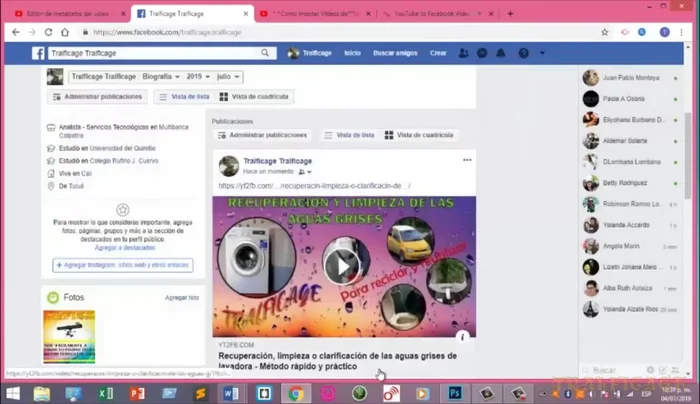
Task: Open Messenger icon in Facebook header
Action: click(x=482, y=53)
